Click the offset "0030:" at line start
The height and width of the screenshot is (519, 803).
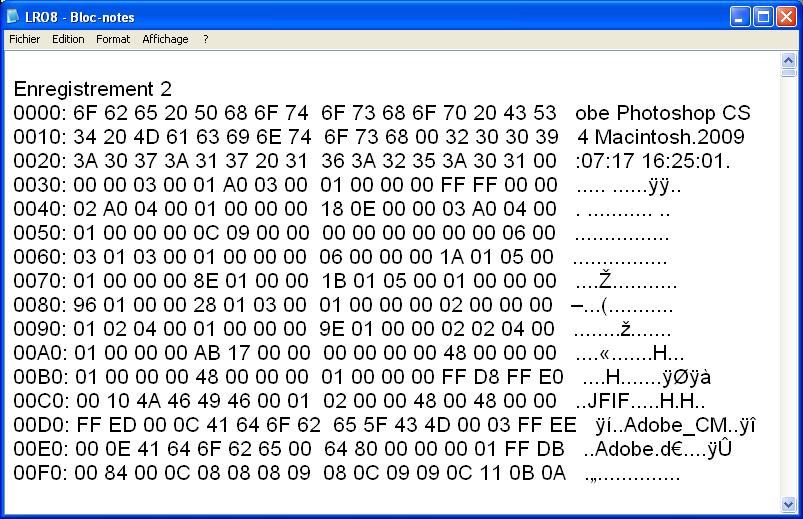point(40,184)
